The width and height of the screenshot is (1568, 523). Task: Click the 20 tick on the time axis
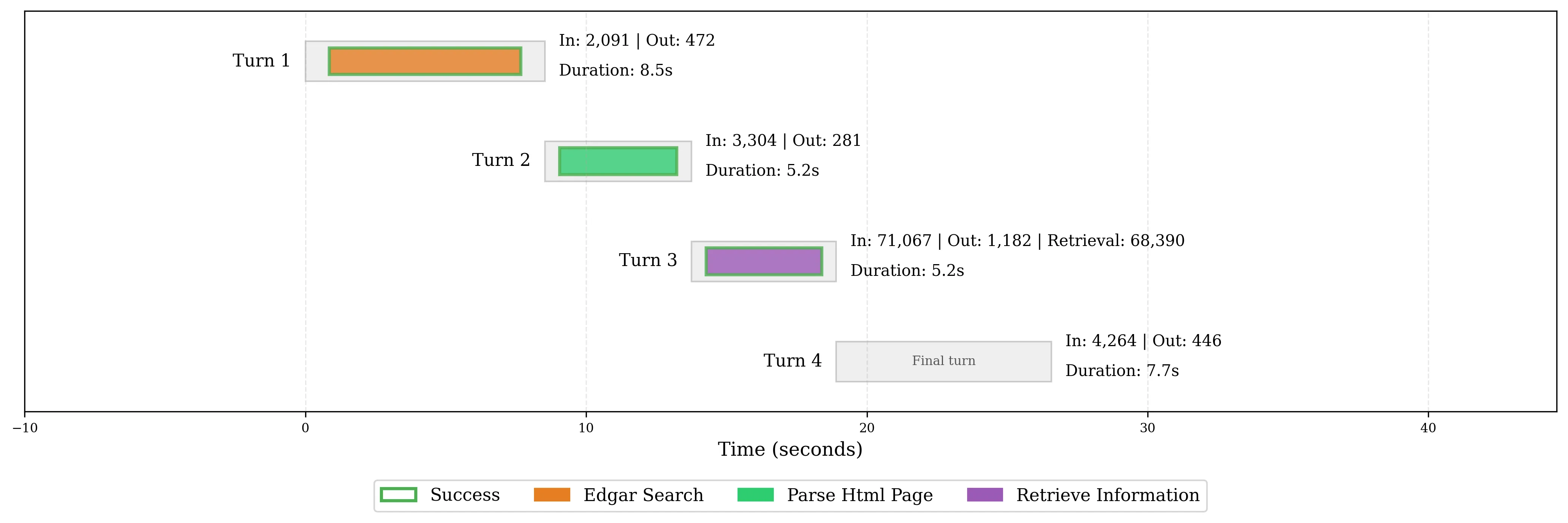coord(867,428)
